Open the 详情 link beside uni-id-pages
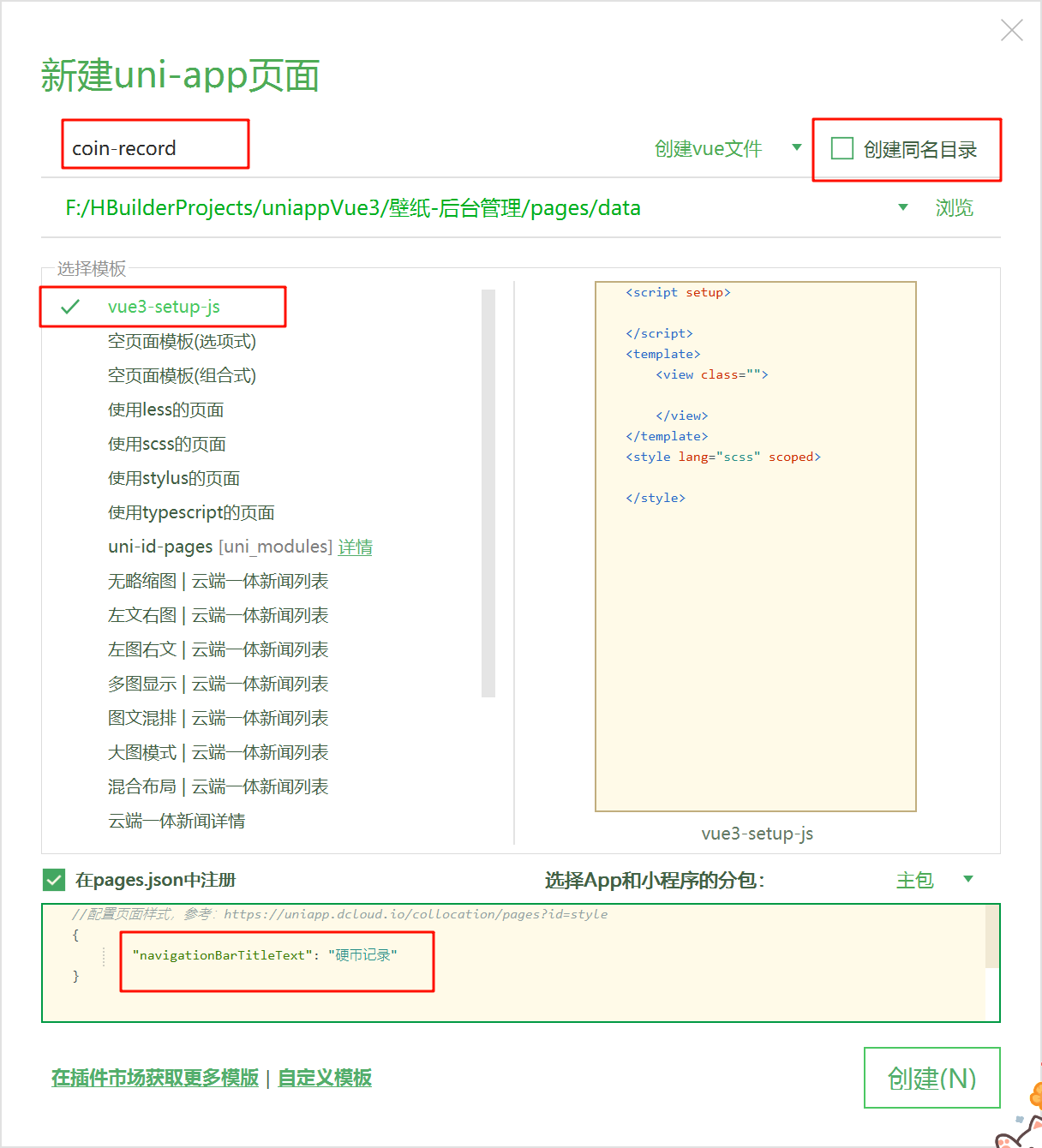Screen dimensions: 1042x1148 click(355, 547)
